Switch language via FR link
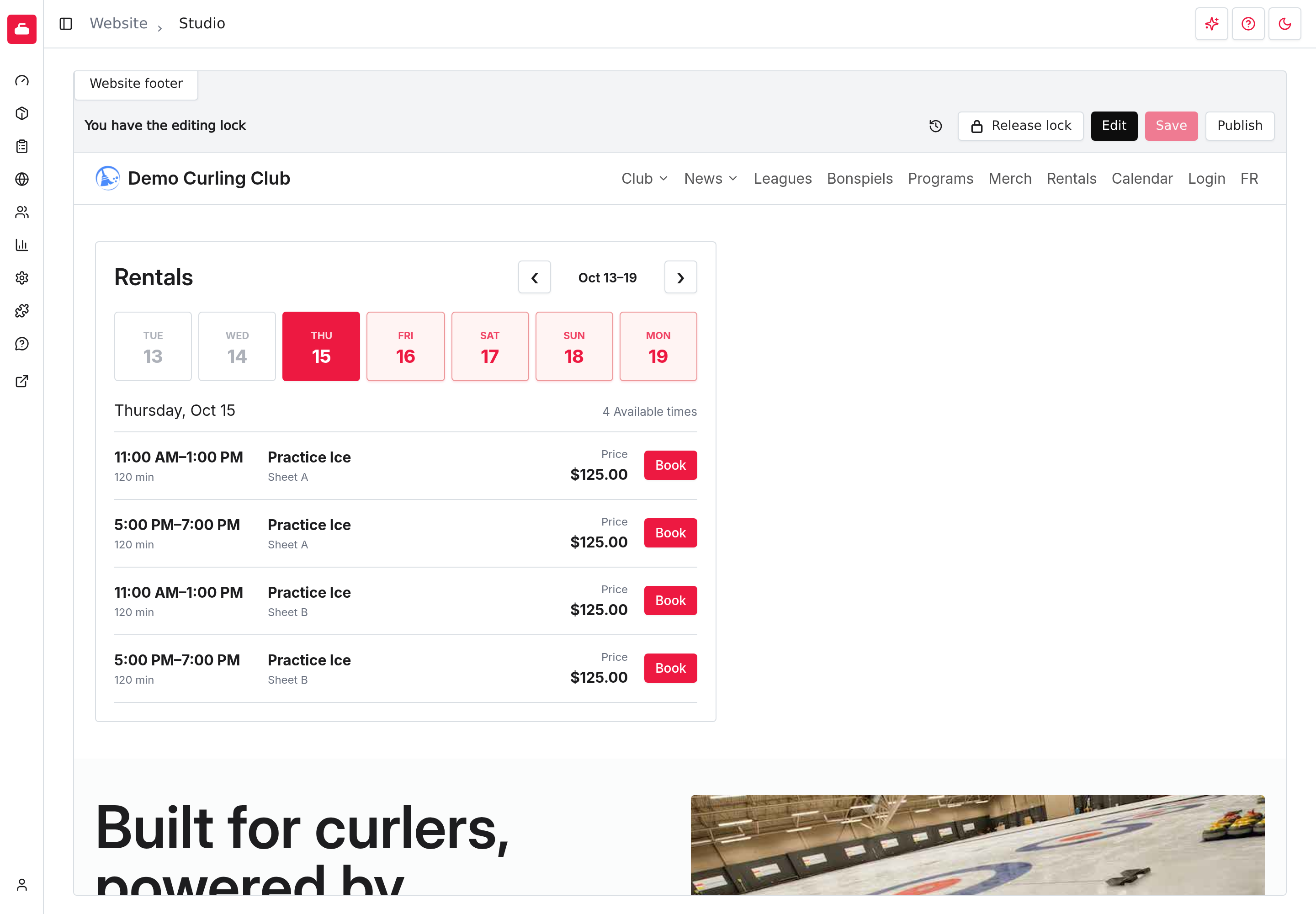This screenshot has height=914, width=1316. coord(1249,179)
